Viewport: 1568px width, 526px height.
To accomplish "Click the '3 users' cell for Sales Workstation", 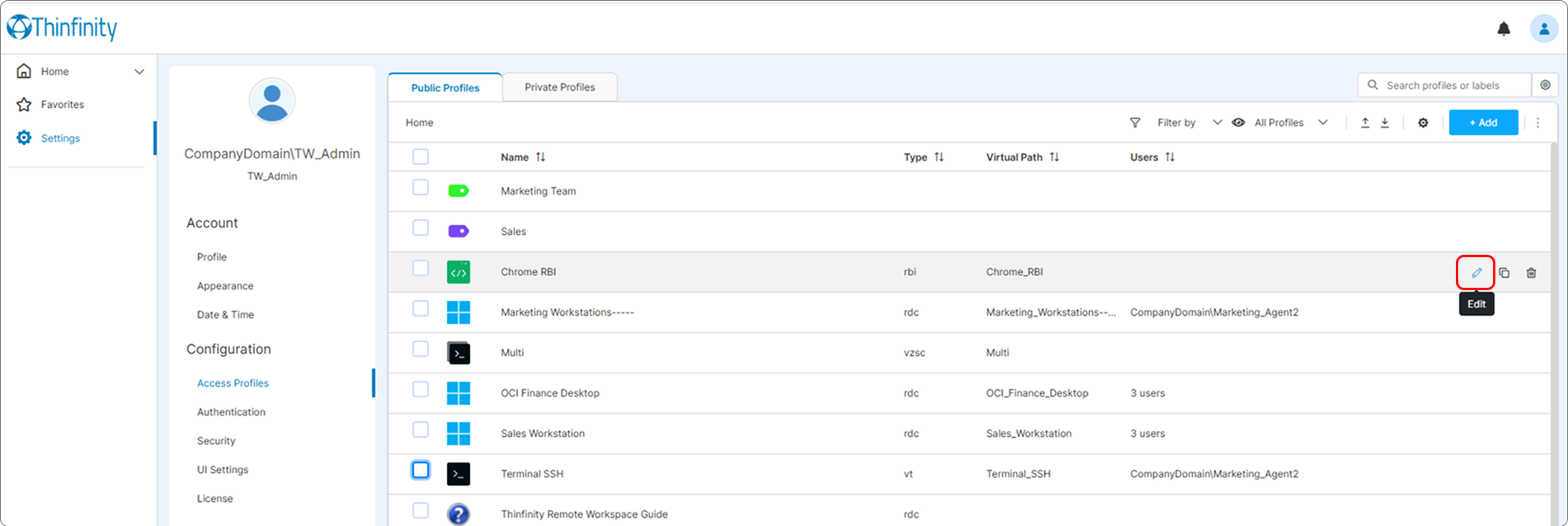I will coord(1147,434).
